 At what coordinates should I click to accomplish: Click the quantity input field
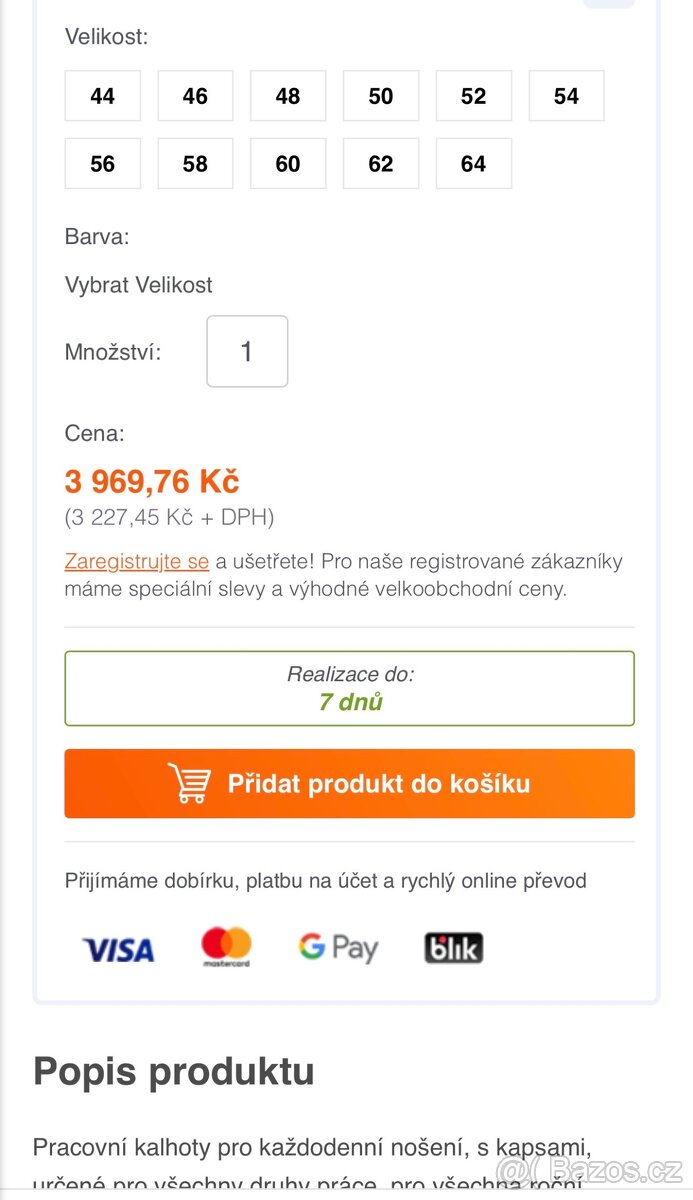(x=247, y=352)
